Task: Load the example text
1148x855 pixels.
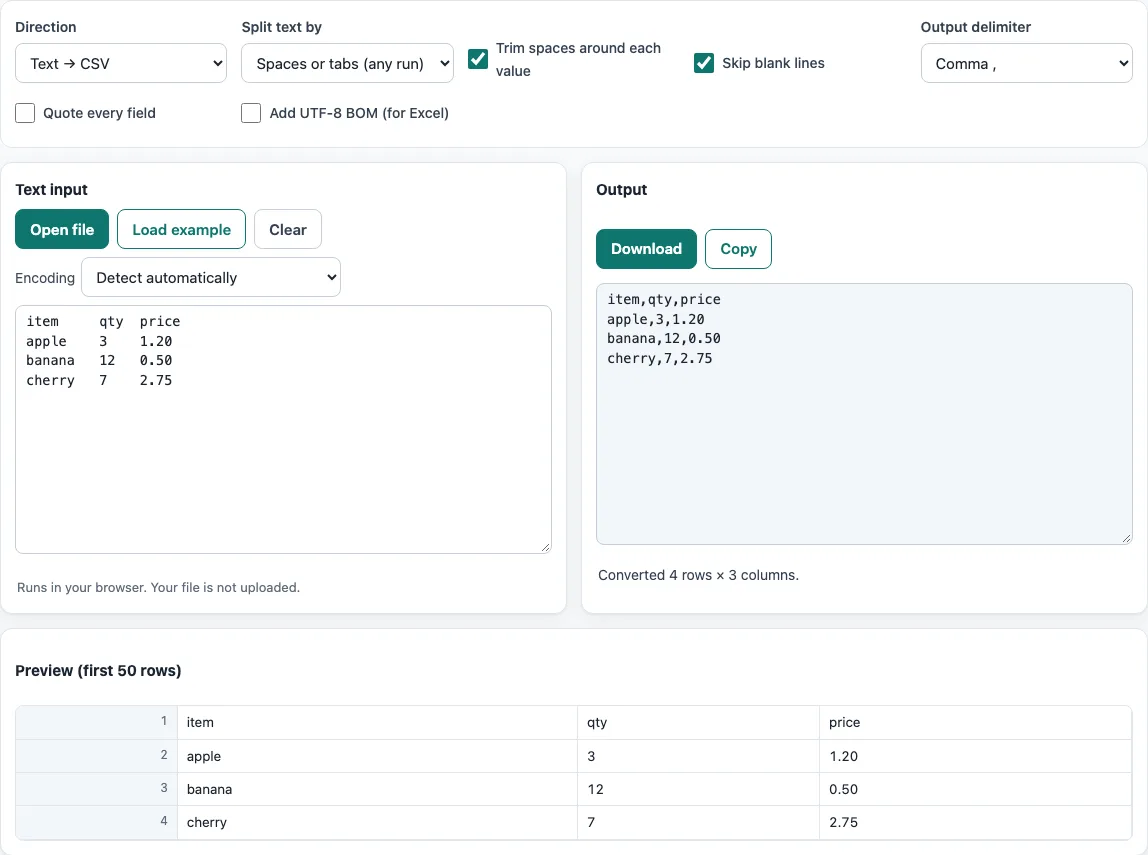Action: pos(182,229)
